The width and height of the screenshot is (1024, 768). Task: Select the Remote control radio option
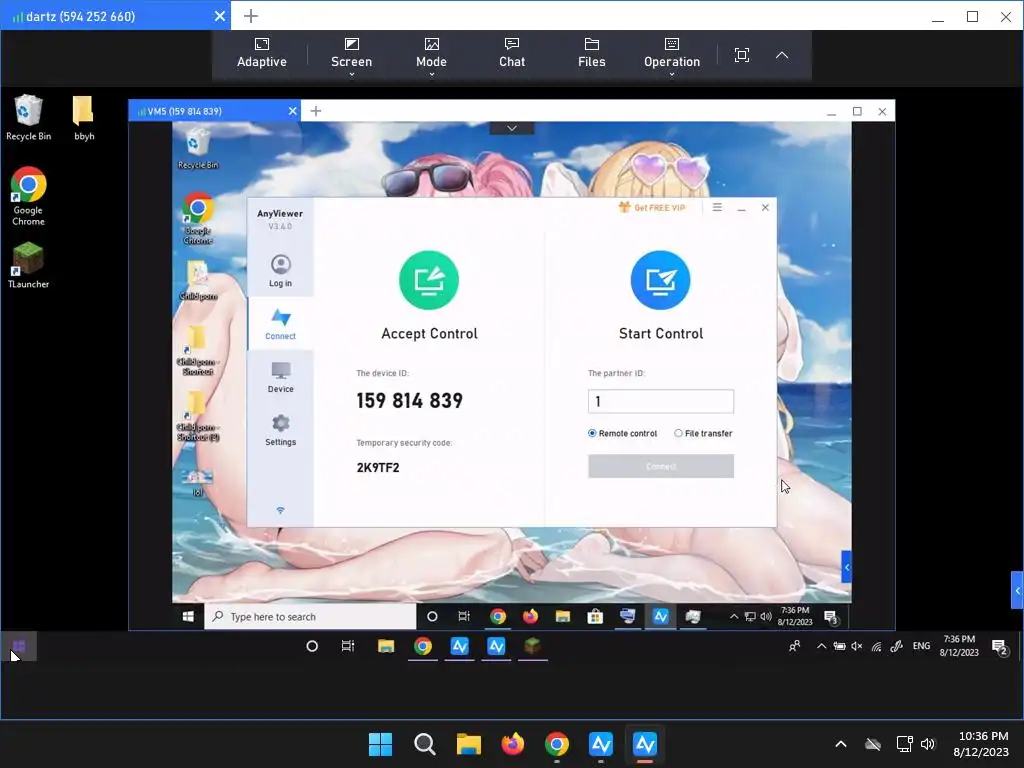coord(622,433)
